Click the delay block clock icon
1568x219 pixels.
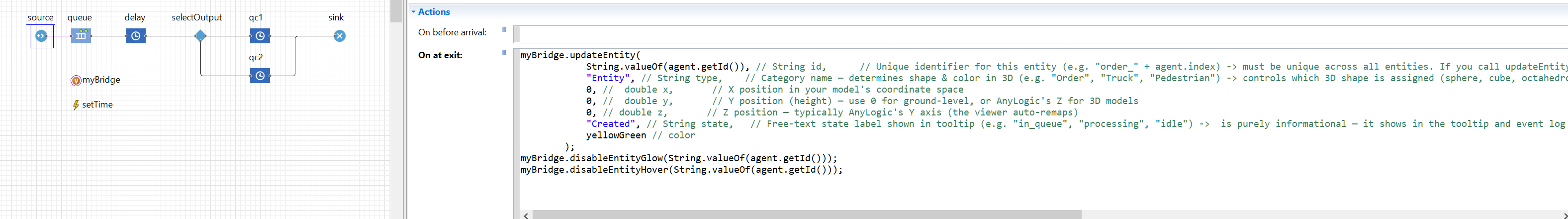[x=136, y=36]
